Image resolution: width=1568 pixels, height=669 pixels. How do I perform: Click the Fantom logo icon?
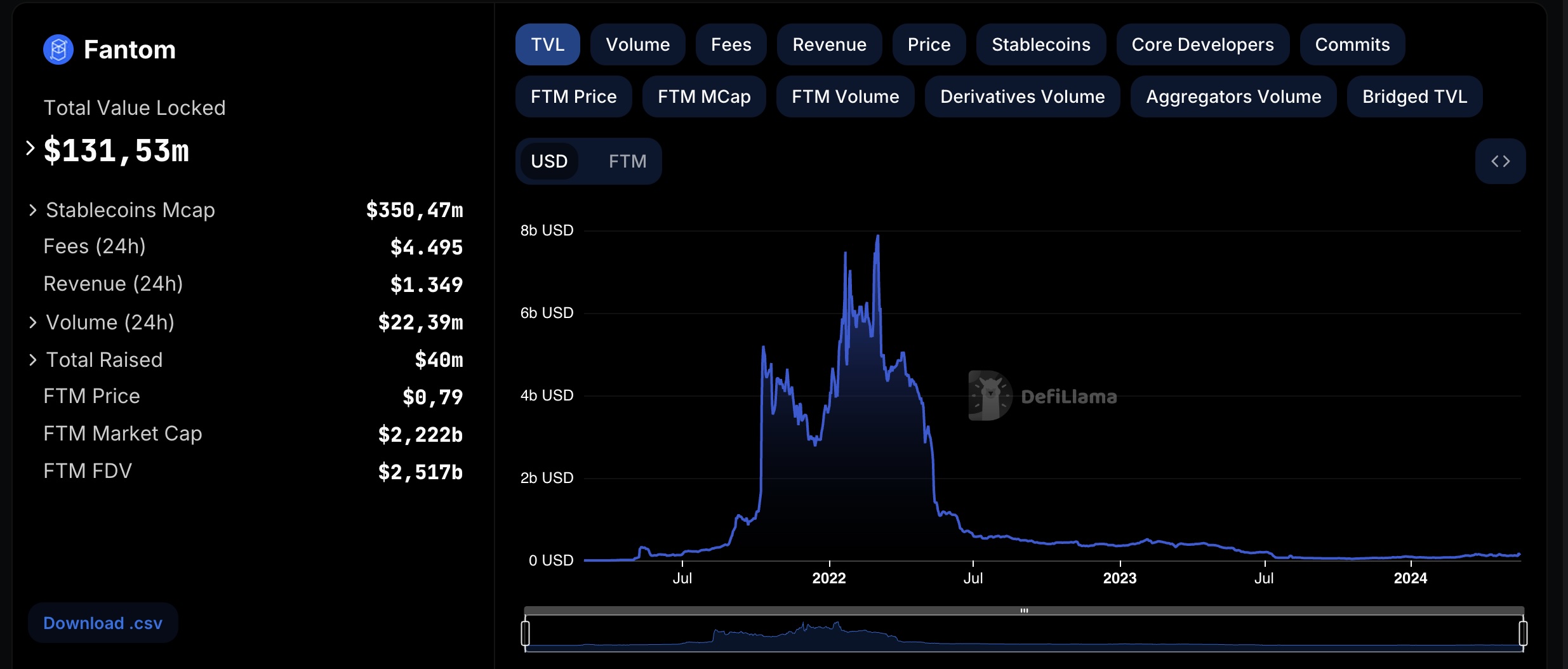coord(58,50)
